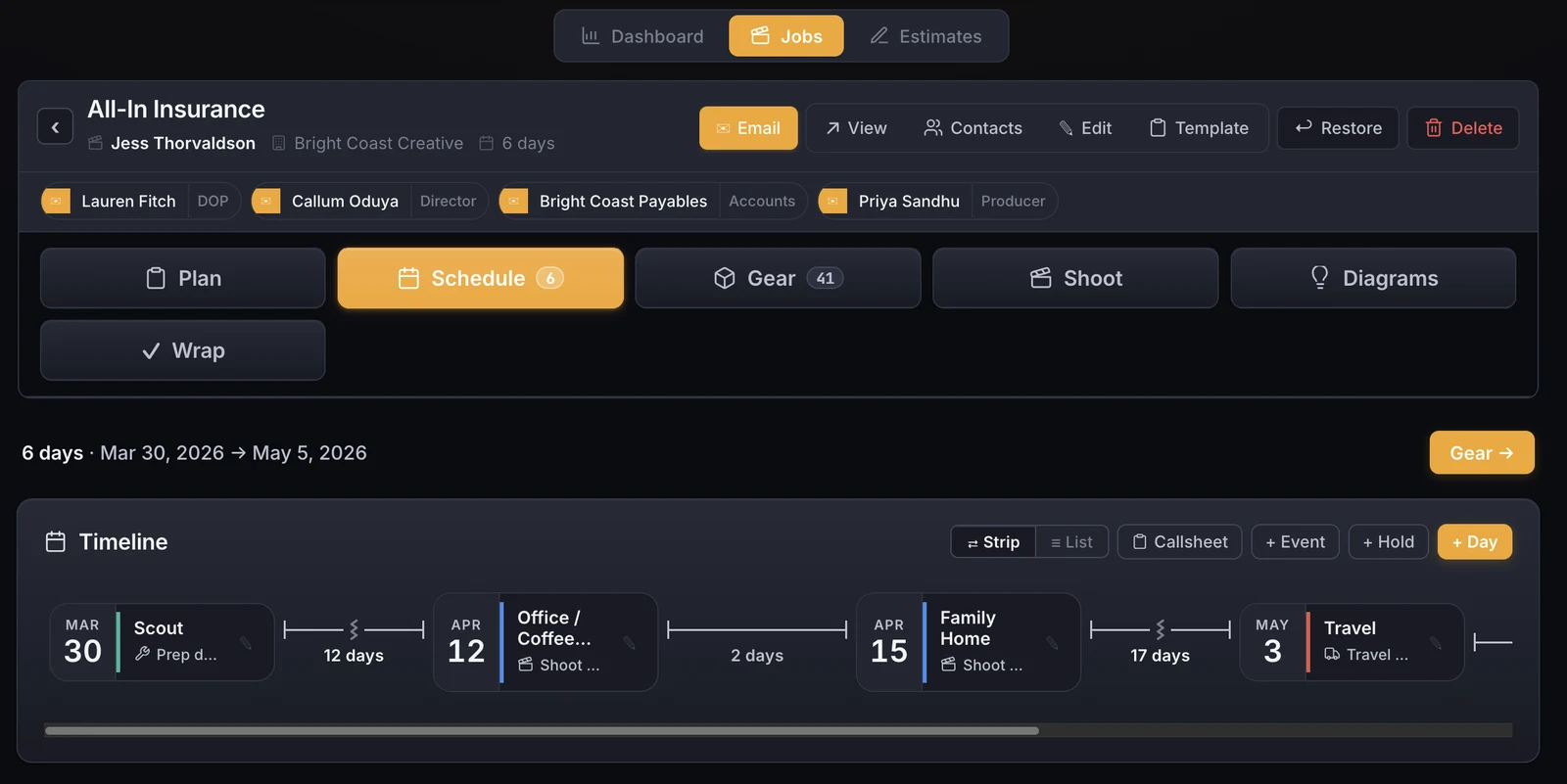Add a Hold to the timeline

pos(1389,542)
